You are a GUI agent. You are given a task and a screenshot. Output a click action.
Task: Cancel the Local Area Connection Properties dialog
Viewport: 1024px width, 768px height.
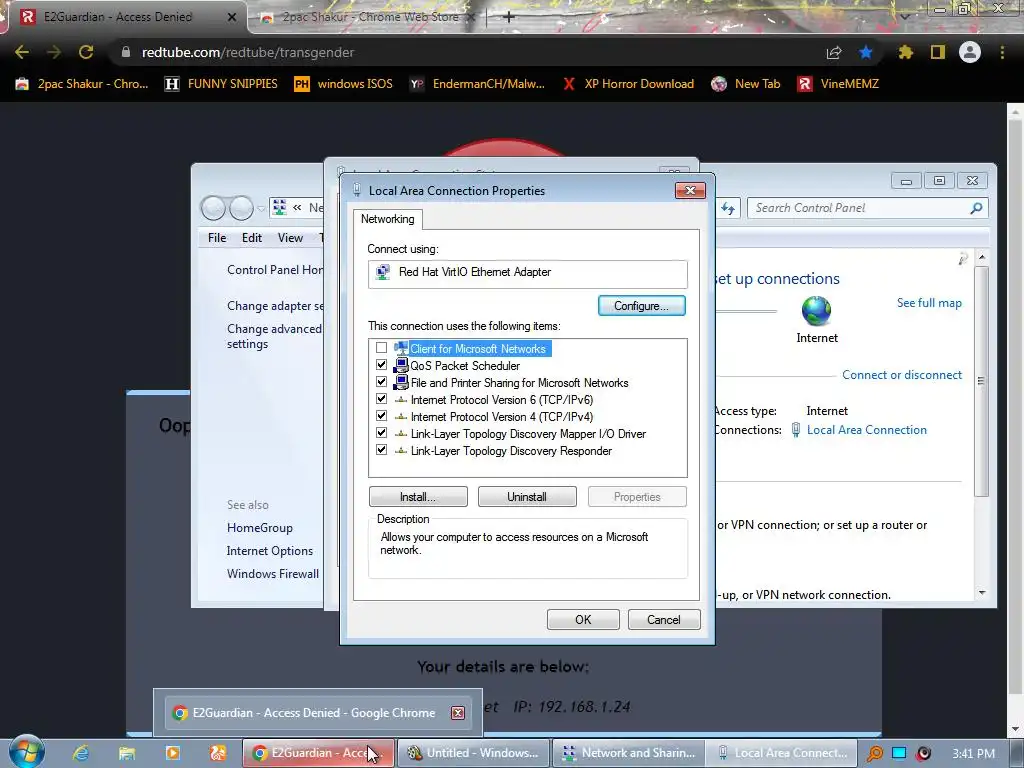pyautogui.click(x=664, y=620)
